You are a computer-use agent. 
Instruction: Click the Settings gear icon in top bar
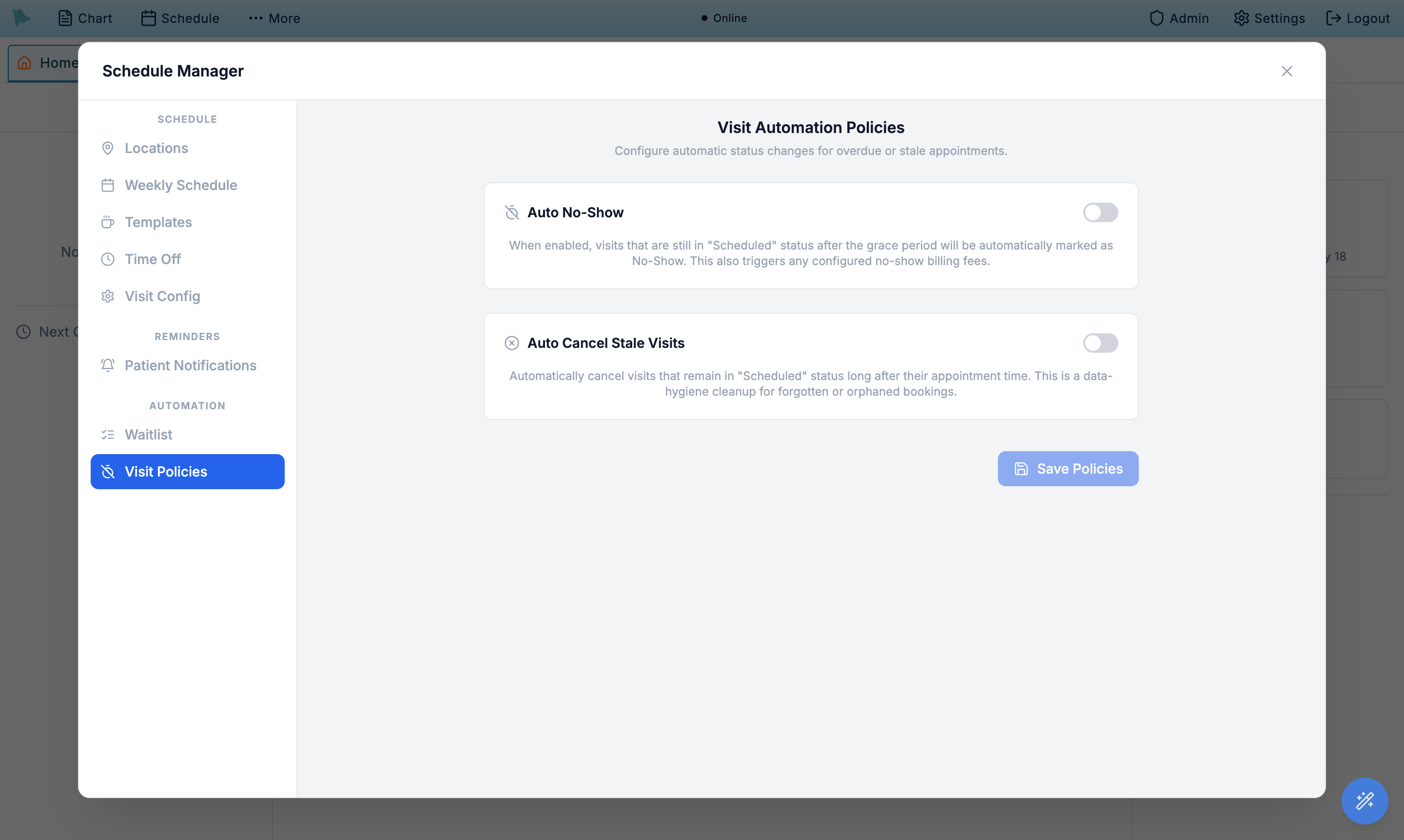point(1241,18)
